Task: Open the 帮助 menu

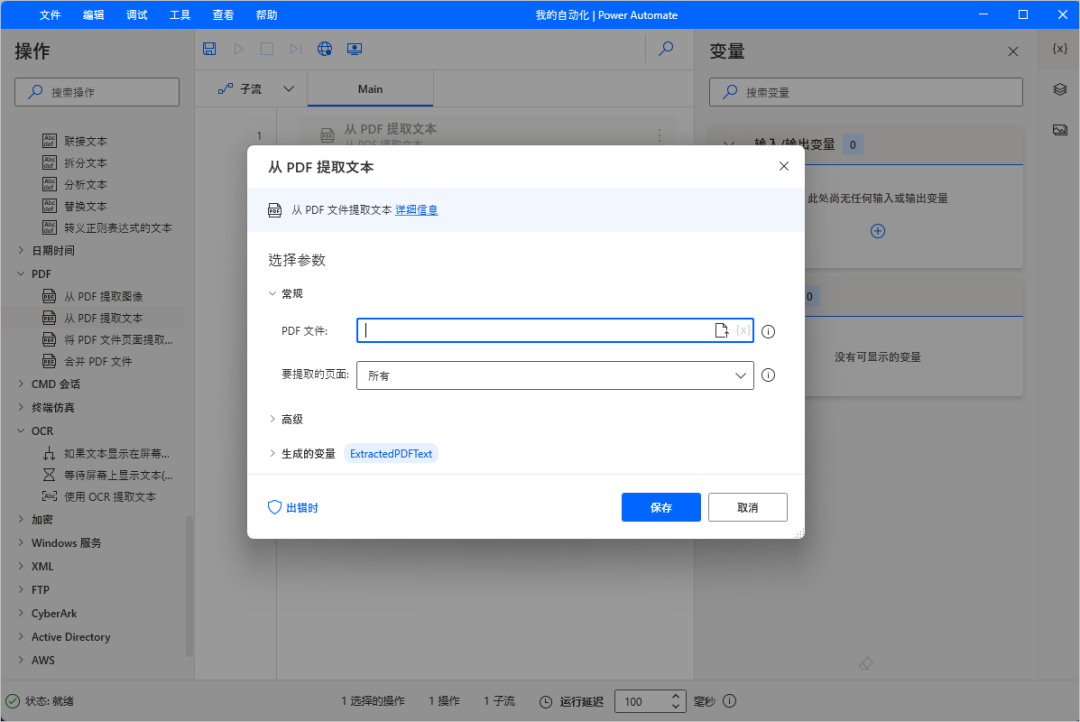Action: click(x=267, y=14)
